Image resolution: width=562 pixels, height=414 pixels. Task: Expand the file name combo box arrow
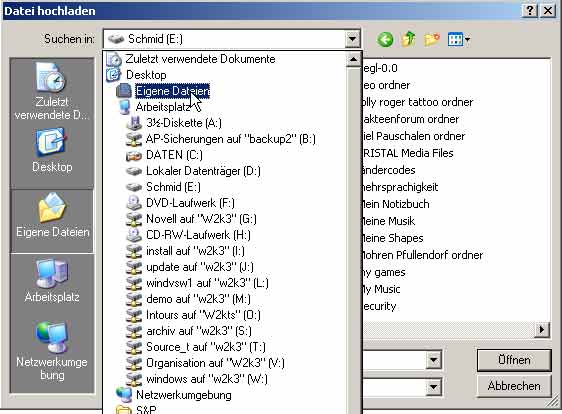pos(433,360)
